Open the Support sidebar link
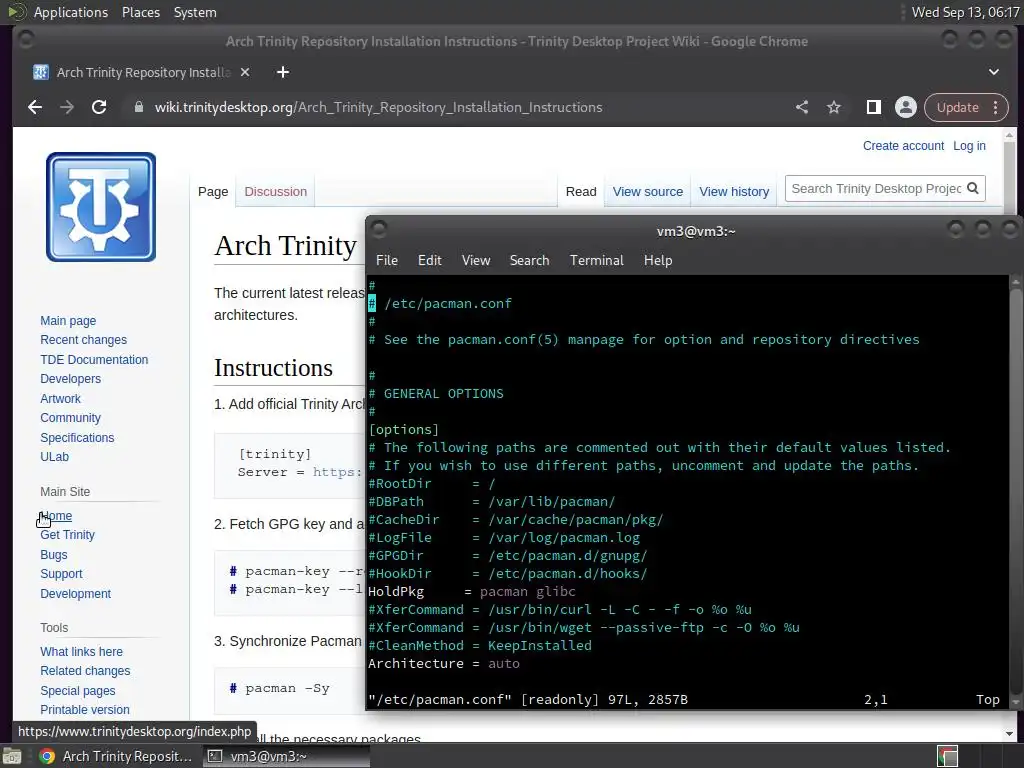Screen dimensions: 1024x768 tap(61, 574)
